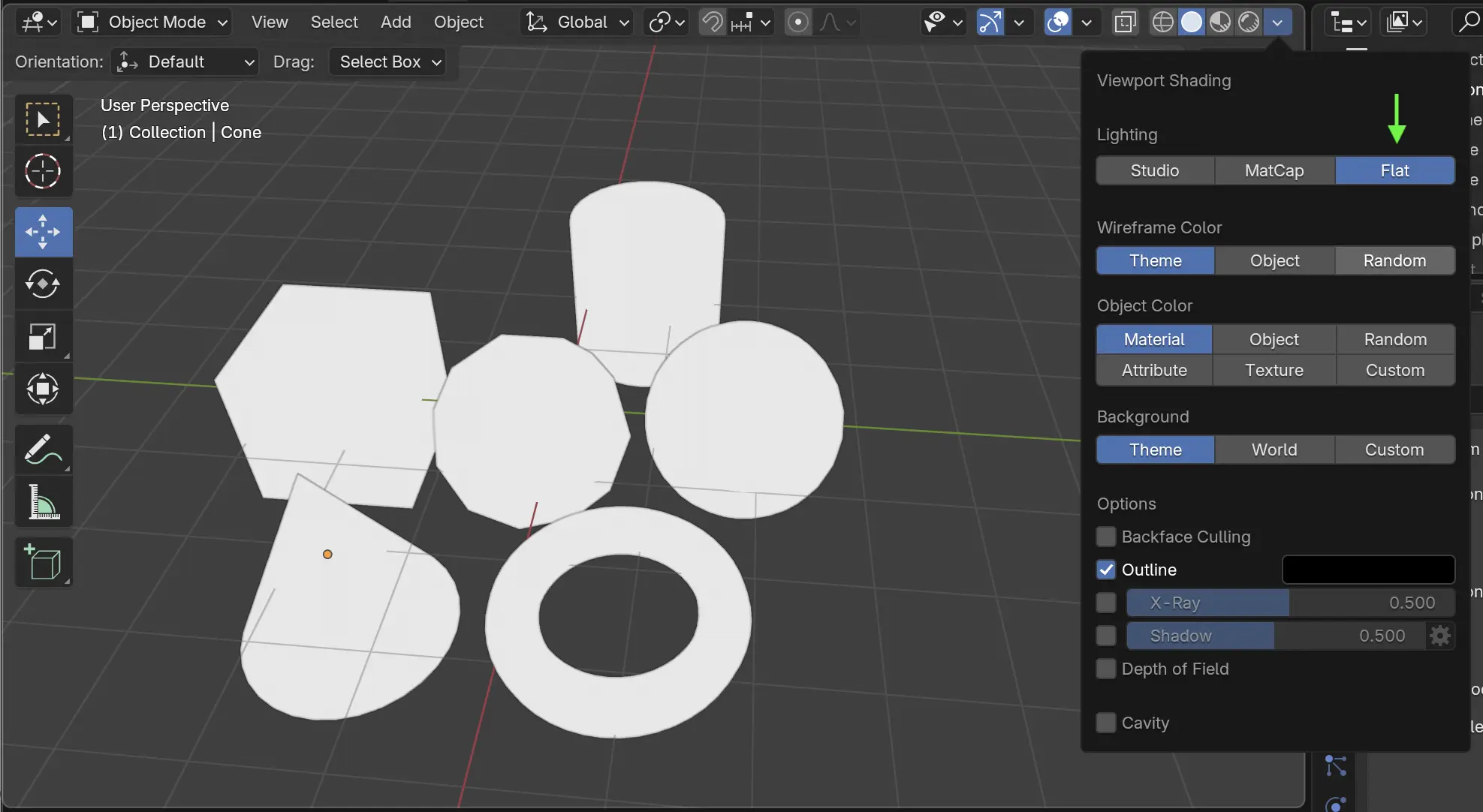Toggle X-Ray icon in header
The height and width of the screenshot is (812, 1483).
point(1124,23)
